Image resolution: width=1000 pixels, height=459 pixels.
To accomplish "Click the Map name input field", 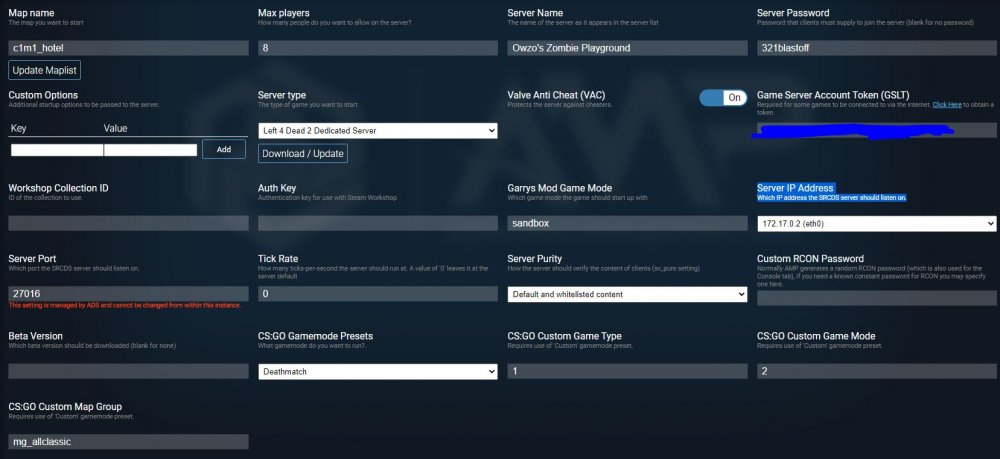I will [x=128, y=48].
